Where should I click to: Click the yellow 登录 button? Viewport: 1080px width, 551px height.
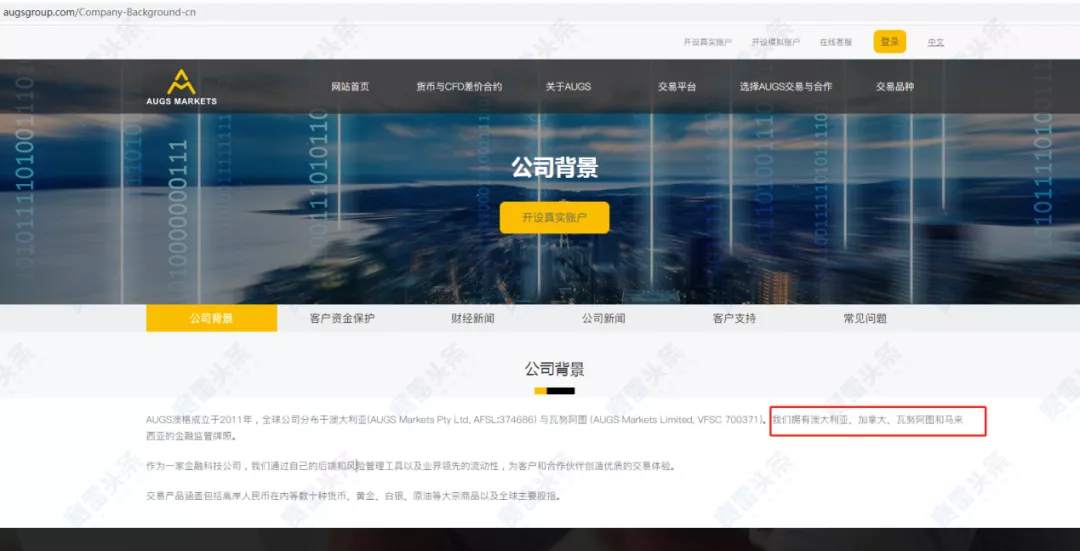pyautogui.click(x=890, y=41)
